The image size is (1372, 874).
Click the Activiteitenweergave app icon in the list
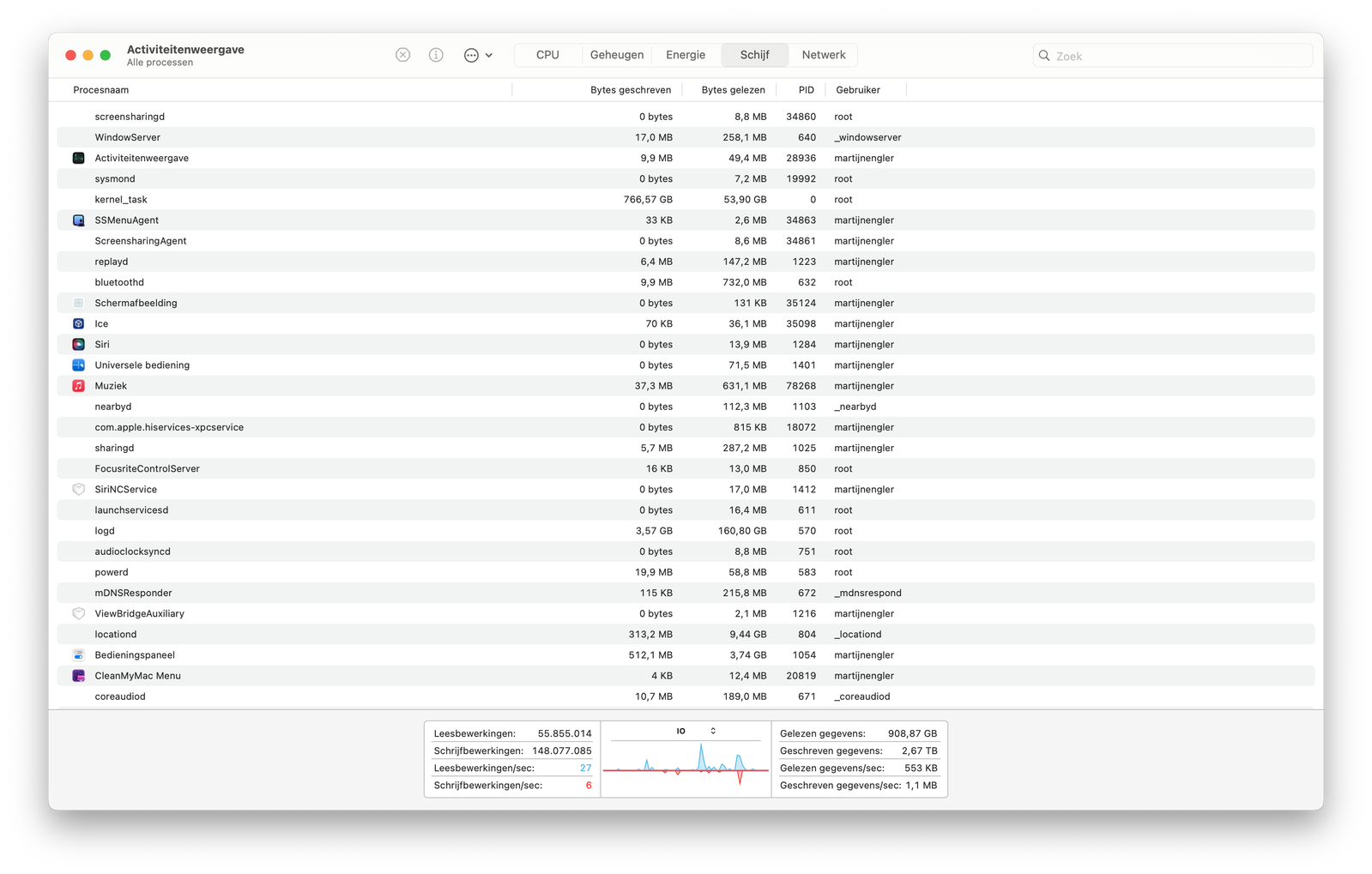coord(79,158)
